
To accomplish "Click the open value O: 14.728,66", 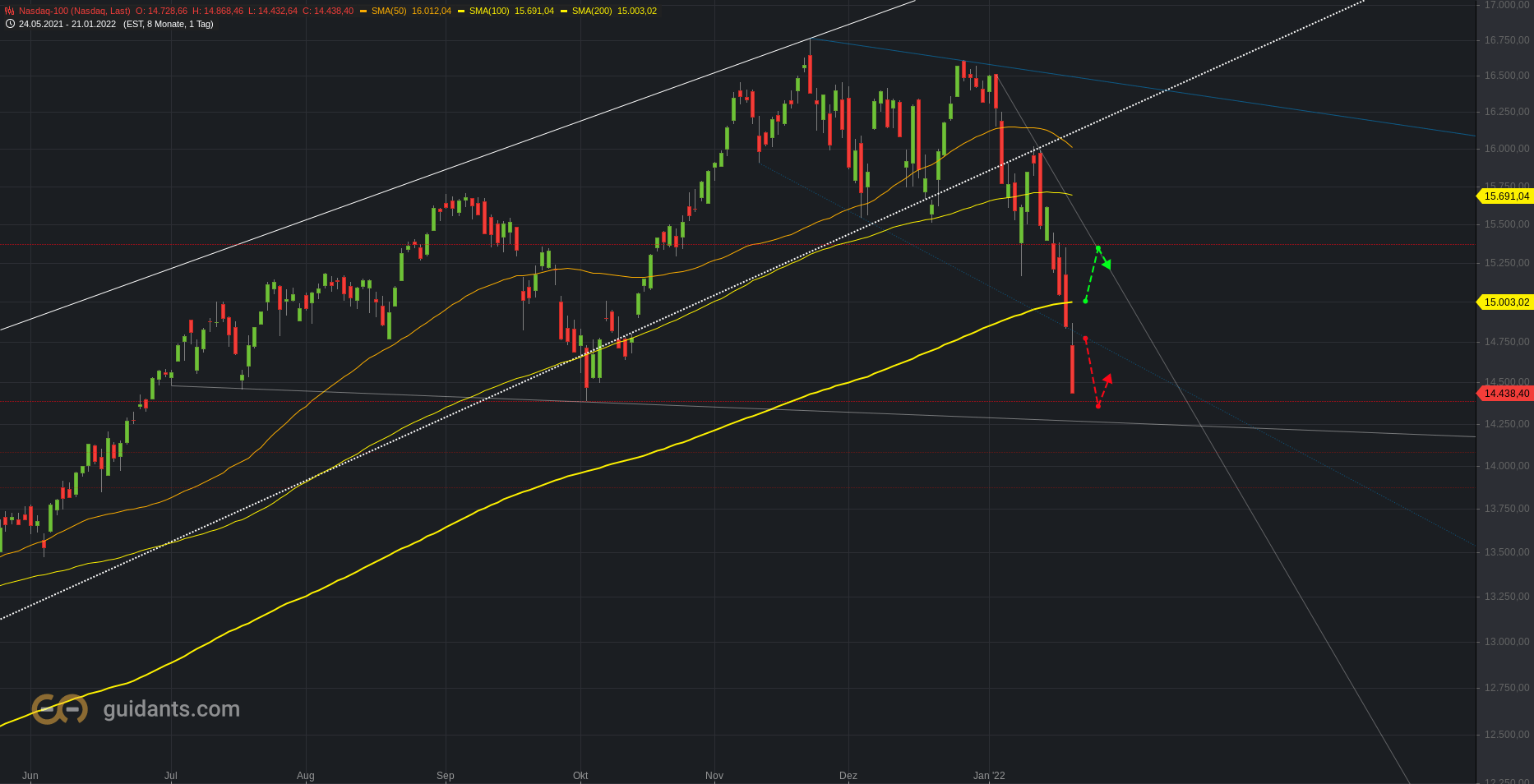I will coord(161,11).
